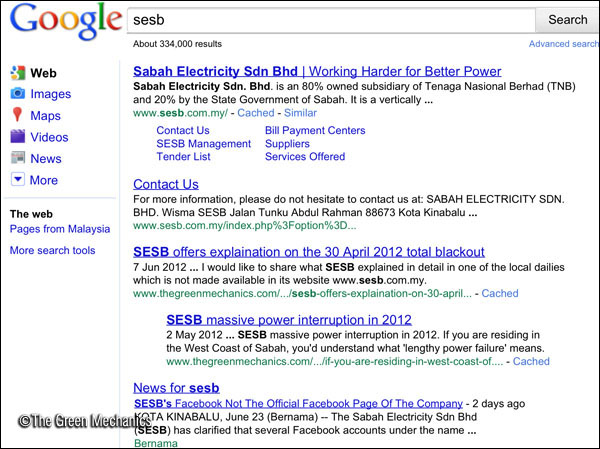Open News for sesb heading

(176, 388)
